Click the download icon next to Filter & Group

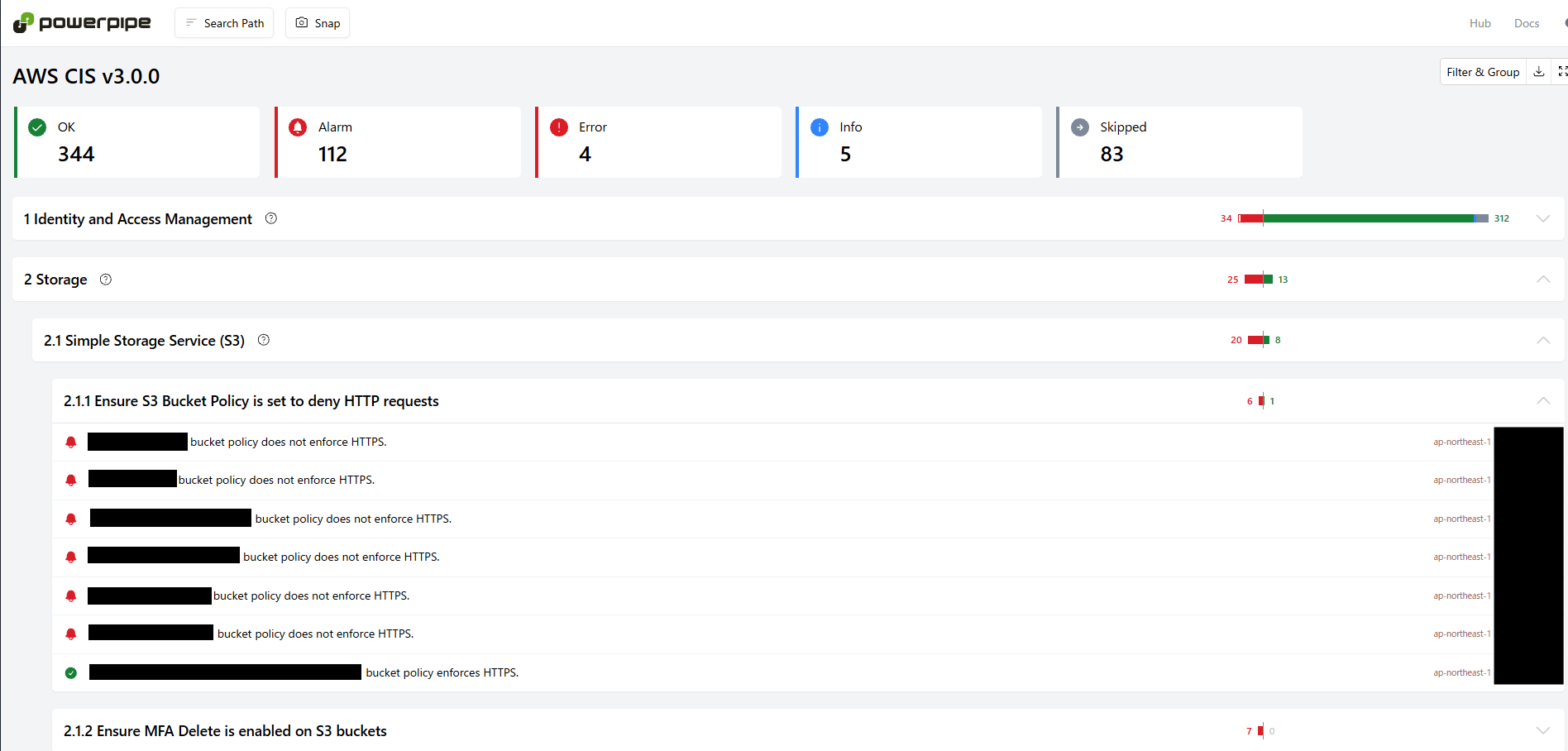pyautogui.click(x=1538, y=72)
